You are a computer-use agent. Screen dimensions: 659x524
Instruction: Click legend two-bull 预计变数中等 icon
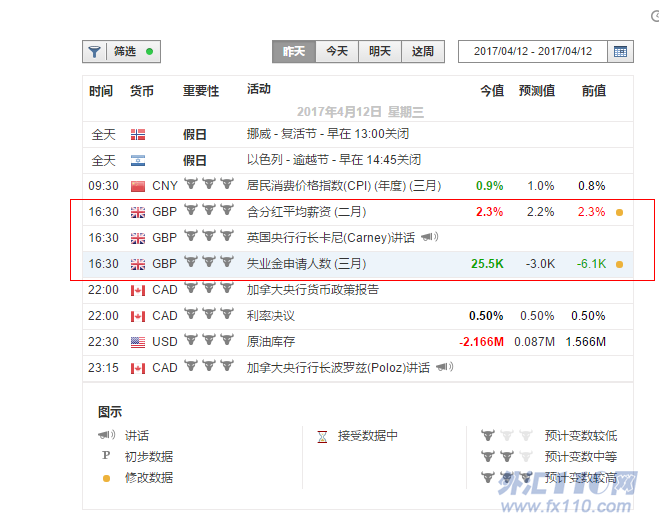(506, 456)
